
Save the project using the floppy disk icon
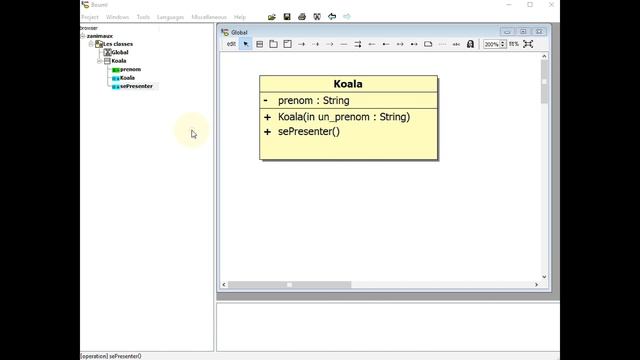(287, 17)
